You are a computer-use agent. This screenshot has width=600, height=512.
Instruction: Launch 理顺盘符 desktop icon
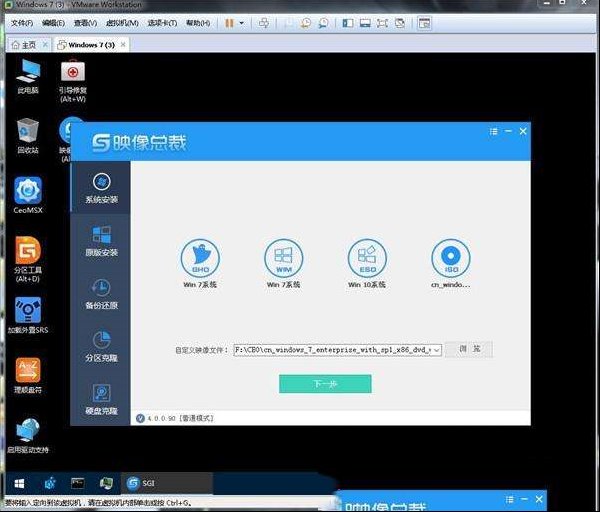pos(28,376)
